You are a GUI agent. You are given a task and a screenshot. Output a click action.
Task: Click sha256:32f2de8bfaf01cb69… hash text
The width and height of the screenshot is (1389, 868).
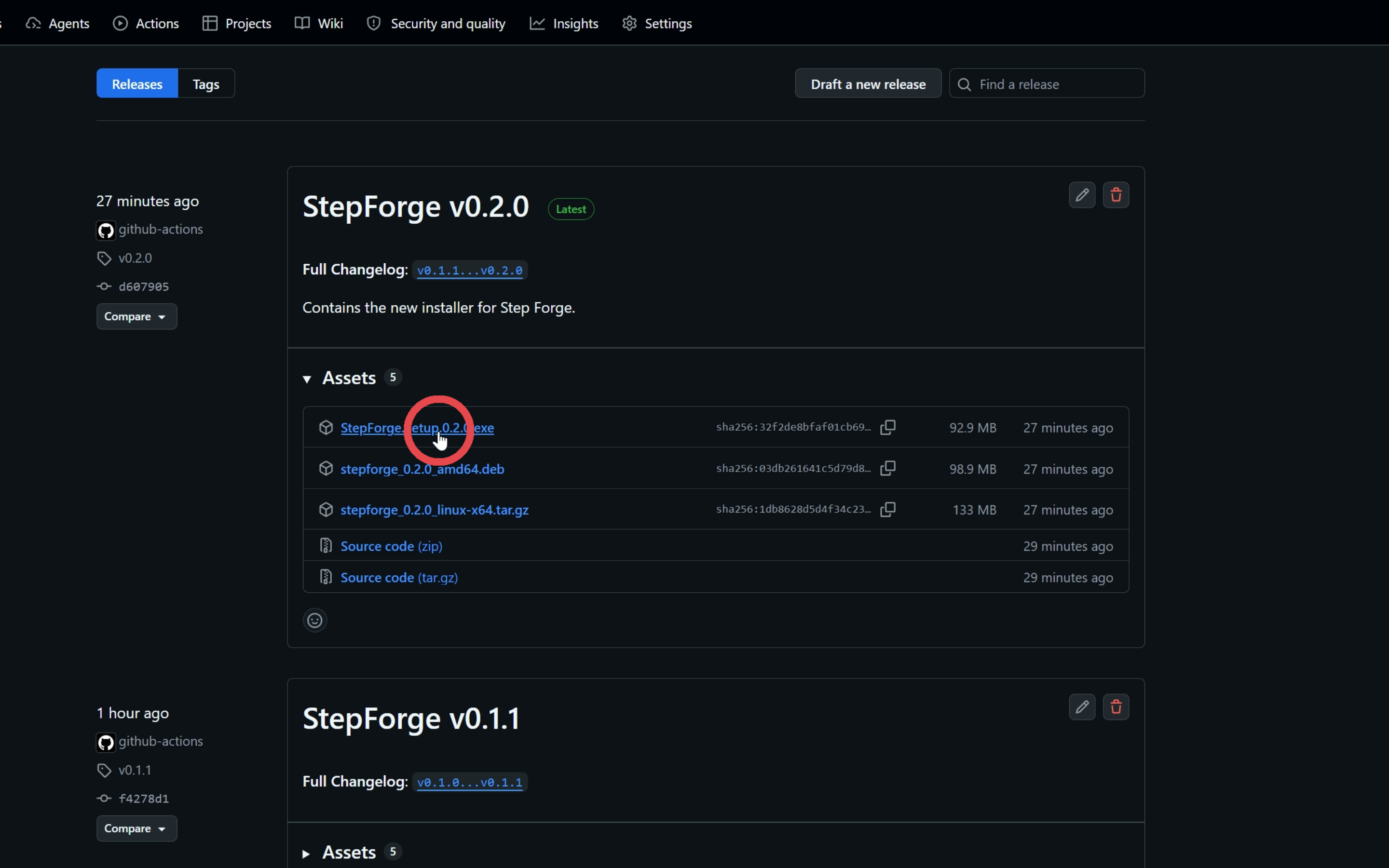793,427
